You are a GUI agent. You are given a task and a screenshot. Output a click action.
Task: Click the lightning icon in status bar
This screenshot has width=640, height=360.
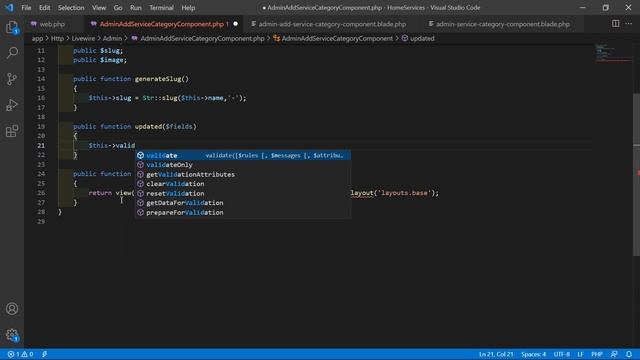pos(44,354)
